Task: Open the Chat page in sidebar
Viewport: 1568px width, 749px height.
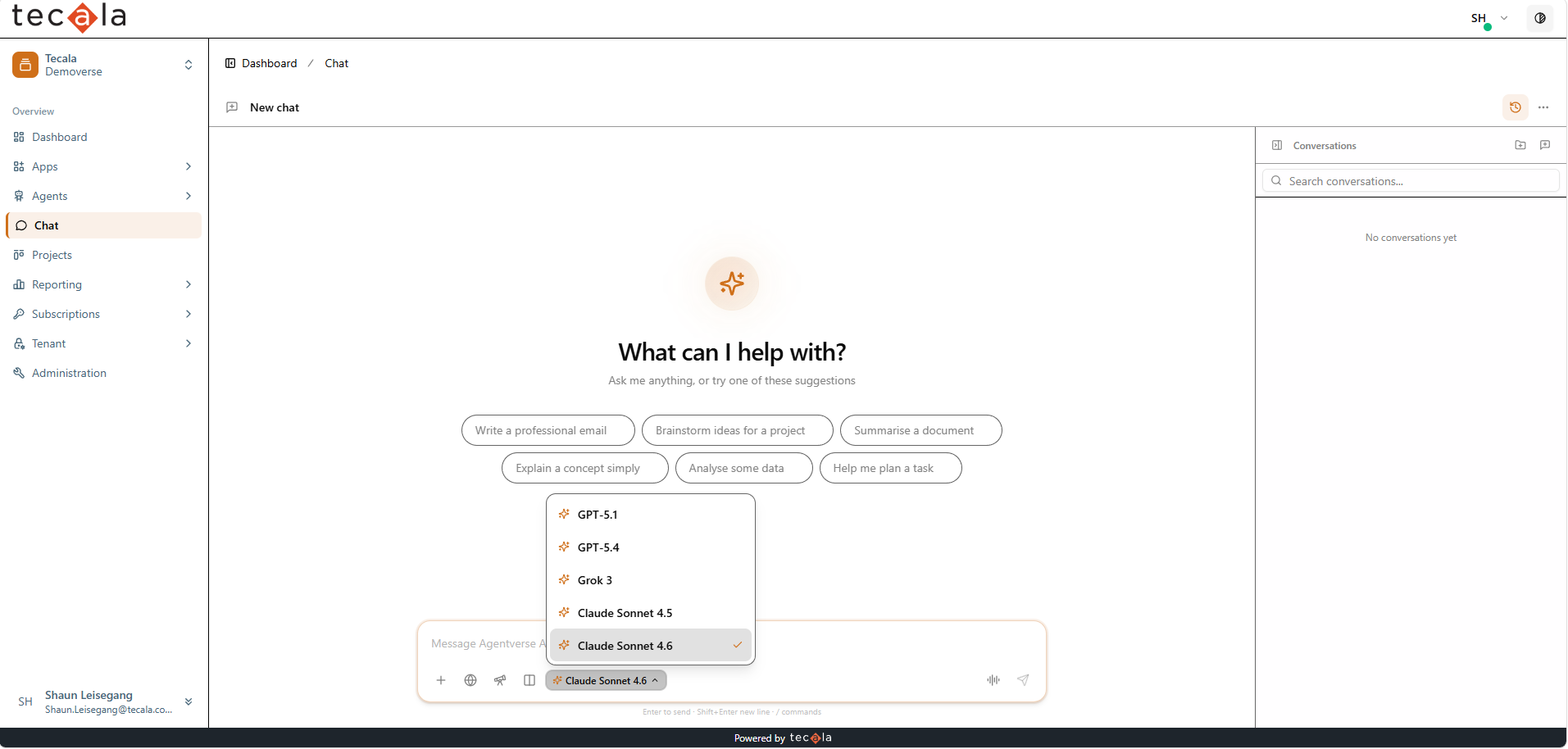Action: 104,225
